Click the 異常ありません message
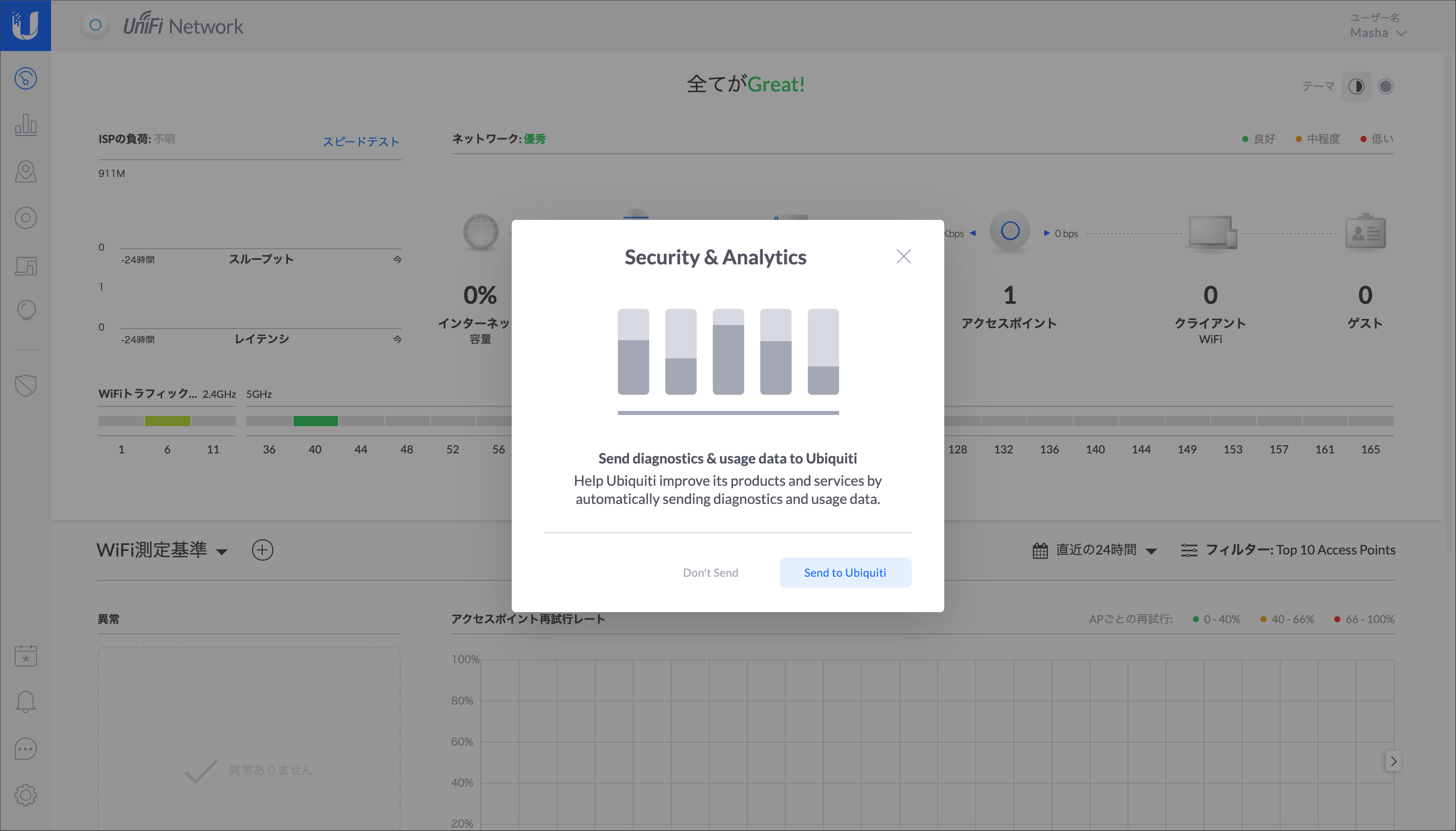Image resolution: width=1456 pixels, height=831 pixels. (271, 770)
